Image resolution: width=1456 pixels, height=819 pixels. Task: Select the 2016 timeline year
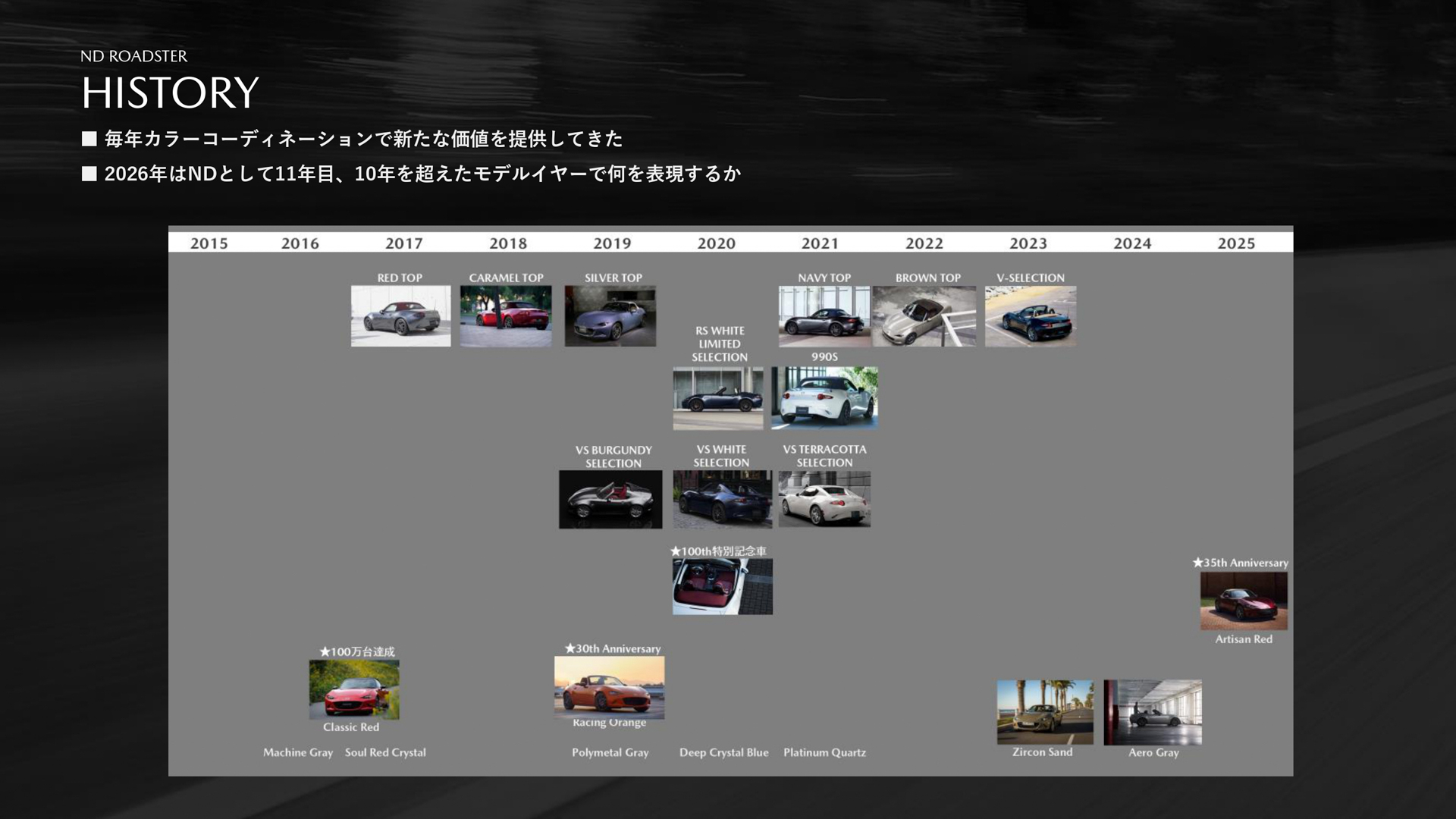point(300,243)
